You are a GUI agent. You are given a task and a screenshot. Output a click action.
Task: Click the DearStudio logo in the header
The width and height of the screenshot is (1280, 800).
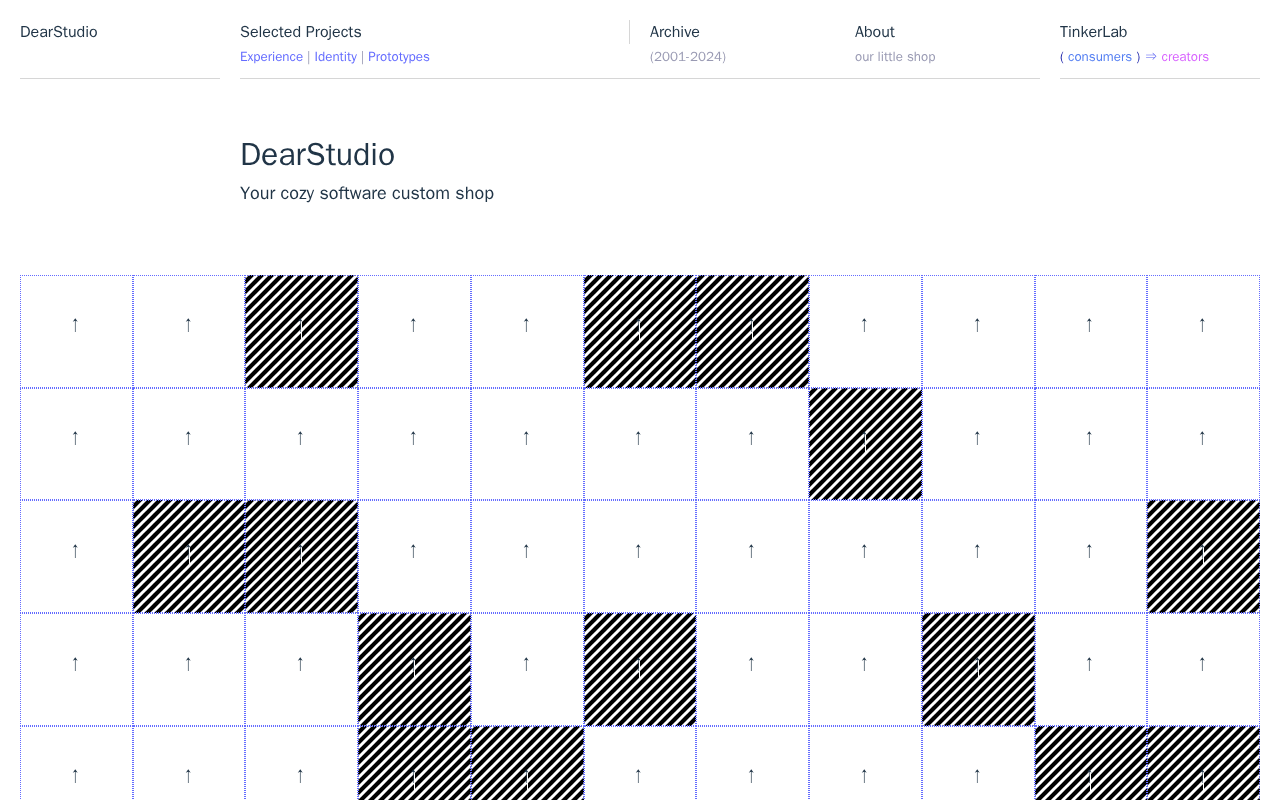point(59,32)
